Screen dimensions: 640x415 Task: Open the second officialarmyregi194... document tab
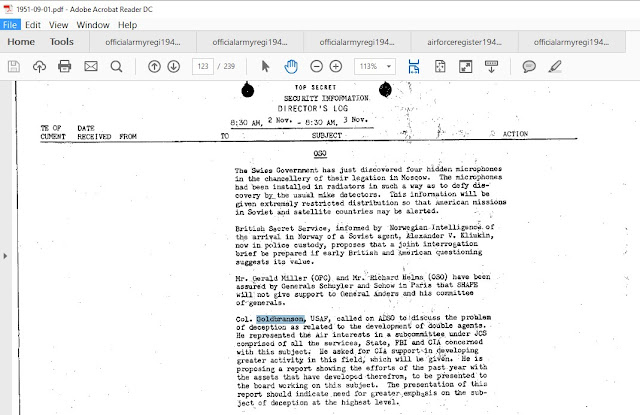pyautogui.click(x=250, y=42)
